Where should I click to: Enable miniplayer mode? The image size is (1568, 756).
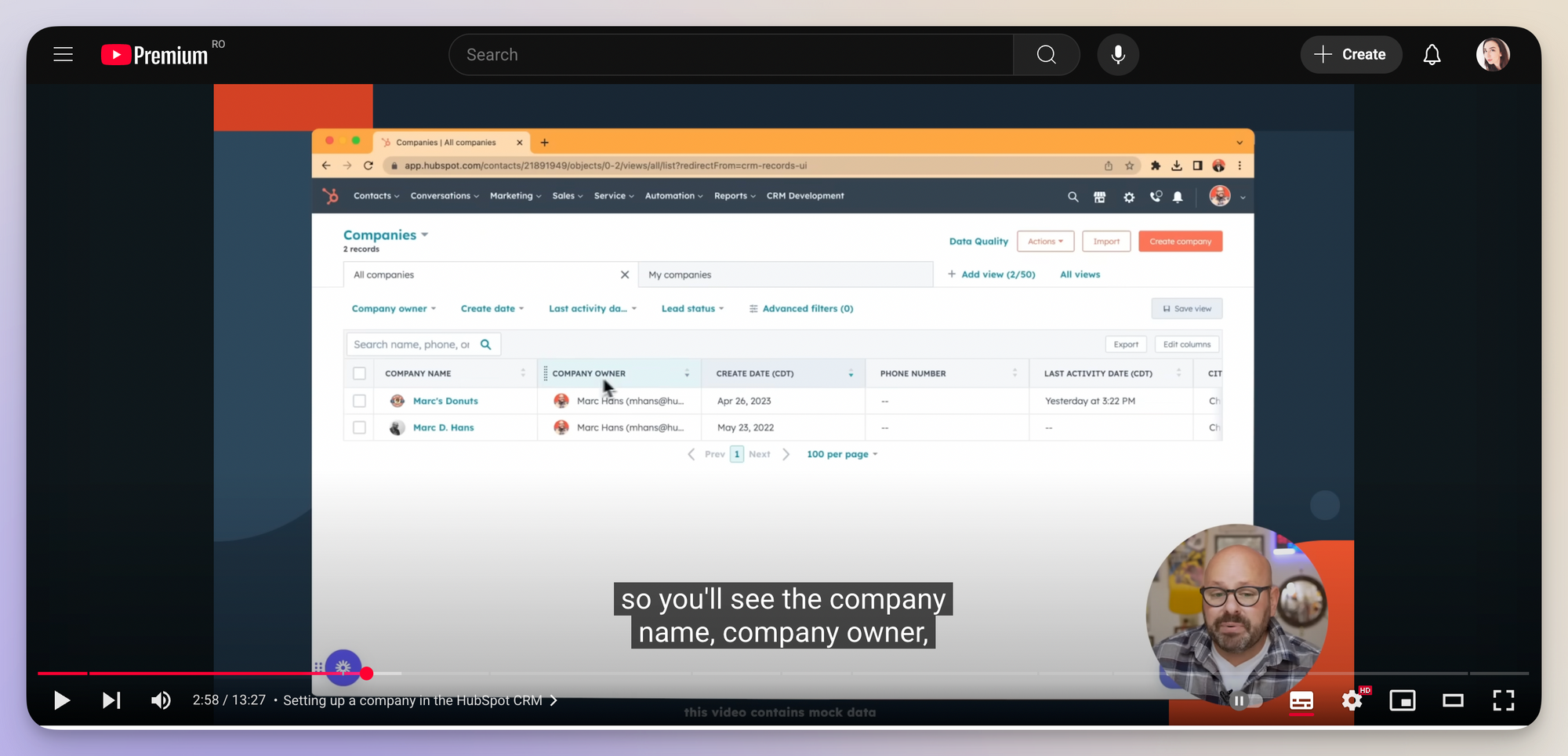pos(1403,700)
